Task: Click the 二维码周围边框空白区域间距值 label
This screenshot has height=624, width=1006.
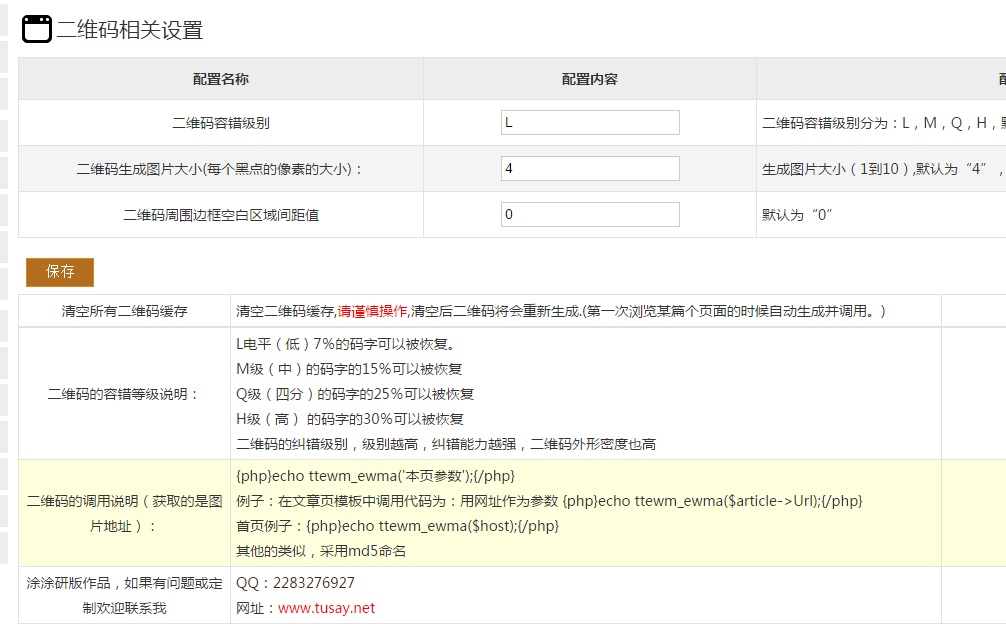Action: point(221,215)
